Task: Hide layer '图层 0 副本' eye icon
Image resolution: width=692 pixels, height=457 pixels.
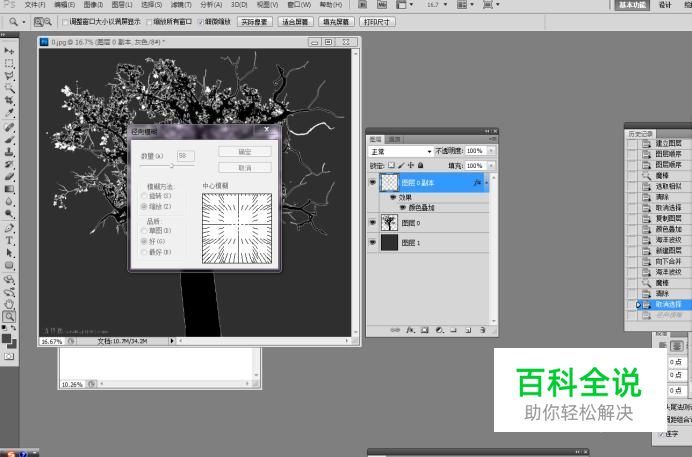Action: pos(372,182)
